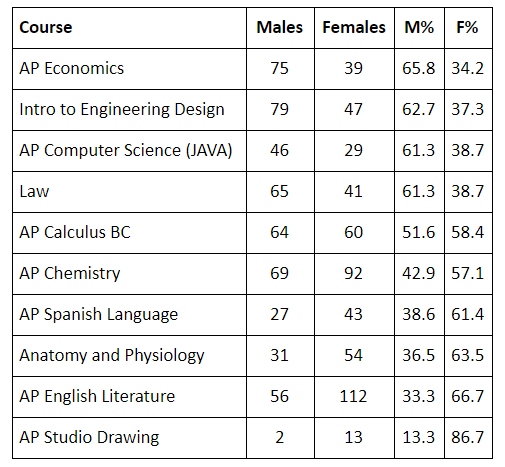Click the Law course cell
Image resolution: width=505 pixels, height=467 pixels.
coord(129,192)
